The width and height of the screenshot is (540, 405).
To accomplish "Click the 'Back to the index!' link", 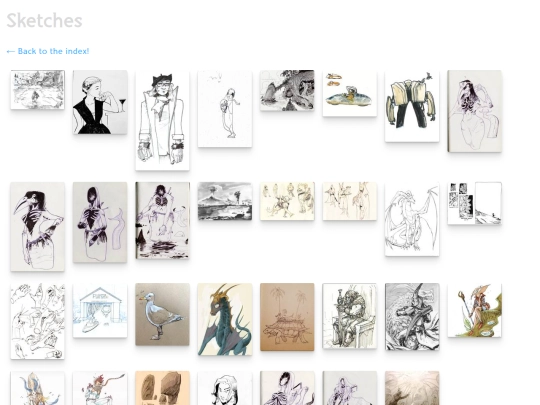I will tap(48, 51).
